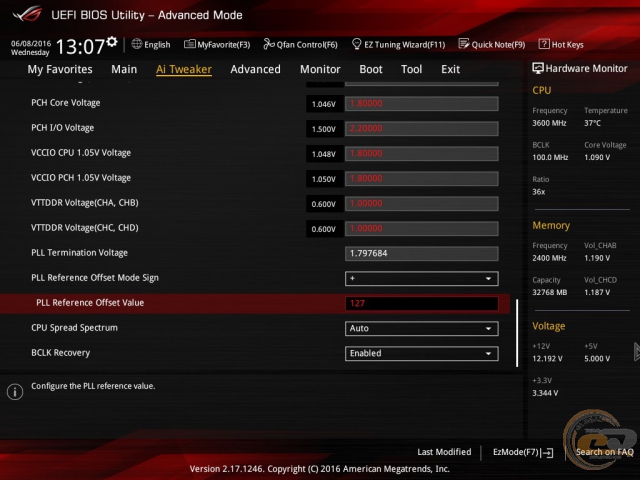Select PCH I/O Voltage label
This screenshot has width=640, height=480.
pyautogui.click(x=62, y=128)
